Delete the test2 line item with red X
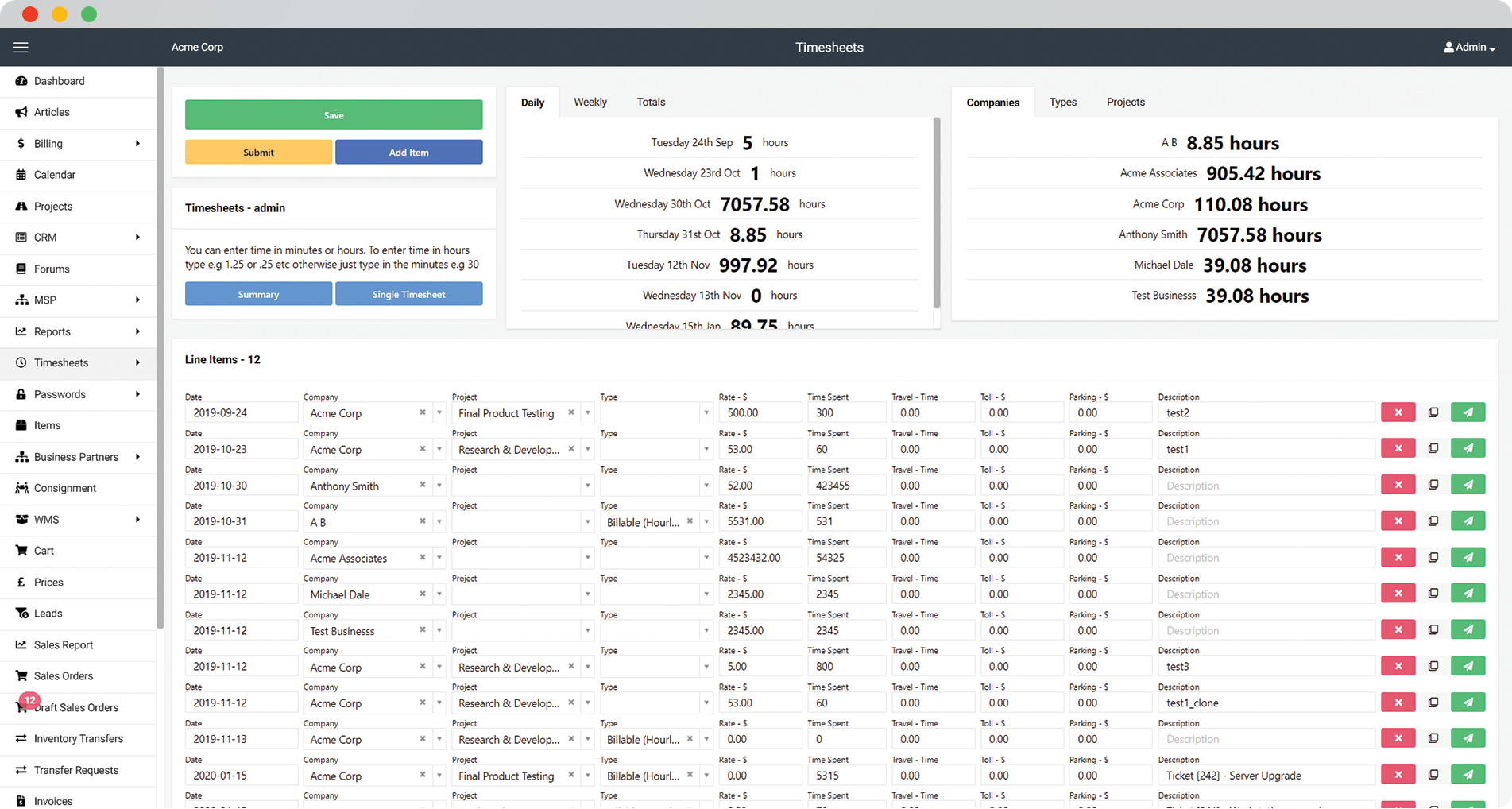This screenshot has width=1512, height=809. [1398, 412]
